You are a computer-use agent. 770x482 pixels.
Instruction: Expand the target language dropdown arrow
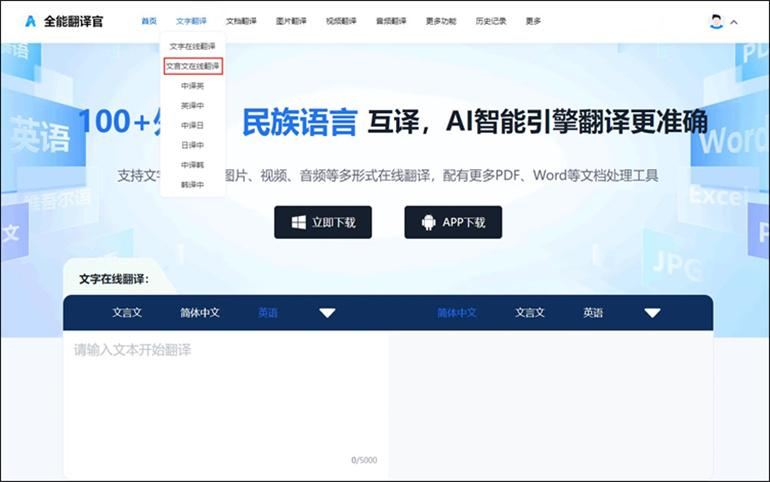click(x=652, y=313)
